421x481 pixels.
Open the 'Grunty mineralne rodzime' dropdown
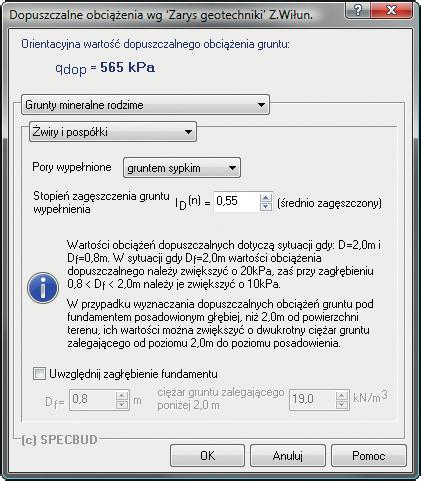(x=145, y=105)
